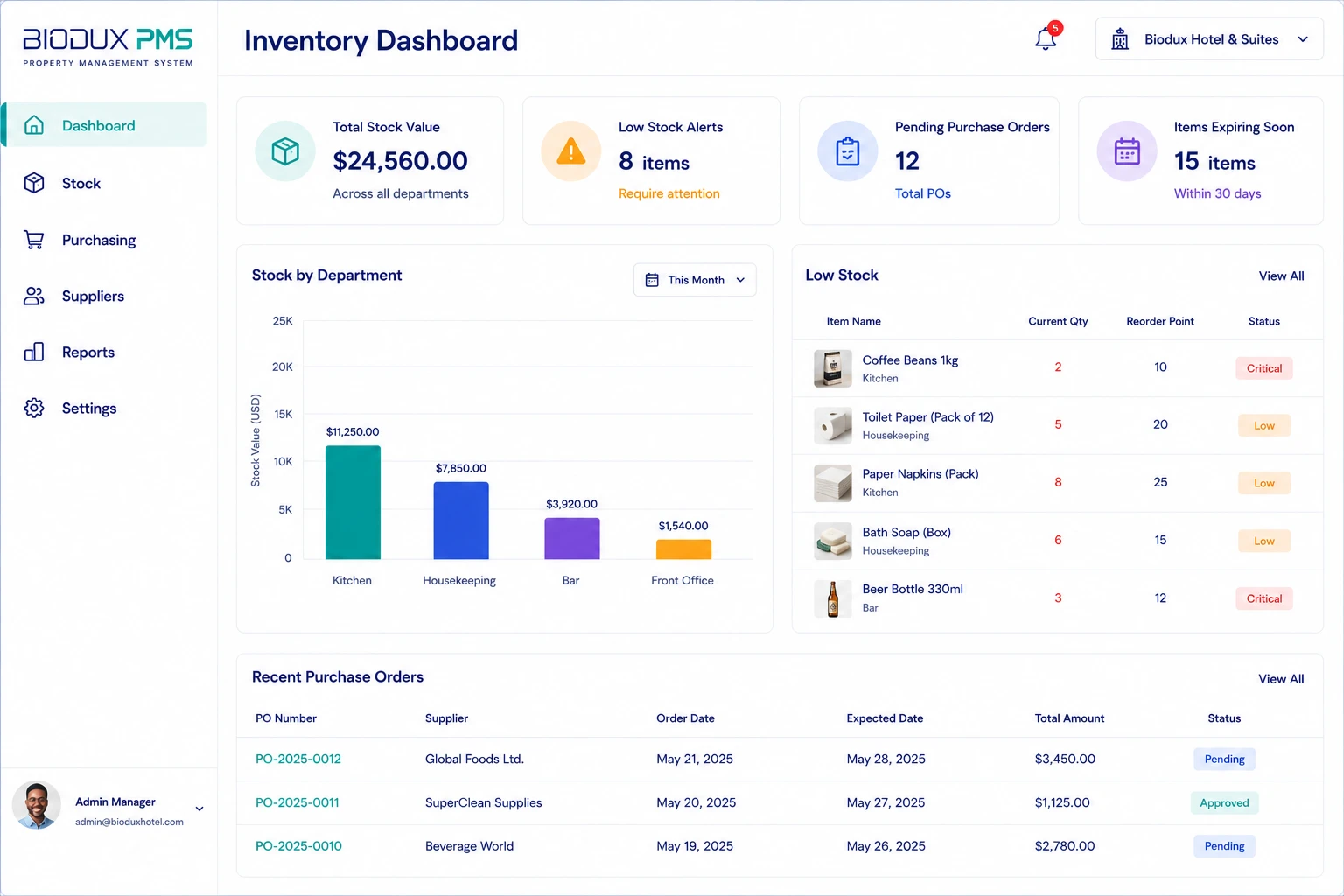Click the Suppliers people icon in sidebar
1344x896 pixels.
click(x=34, y=297)
